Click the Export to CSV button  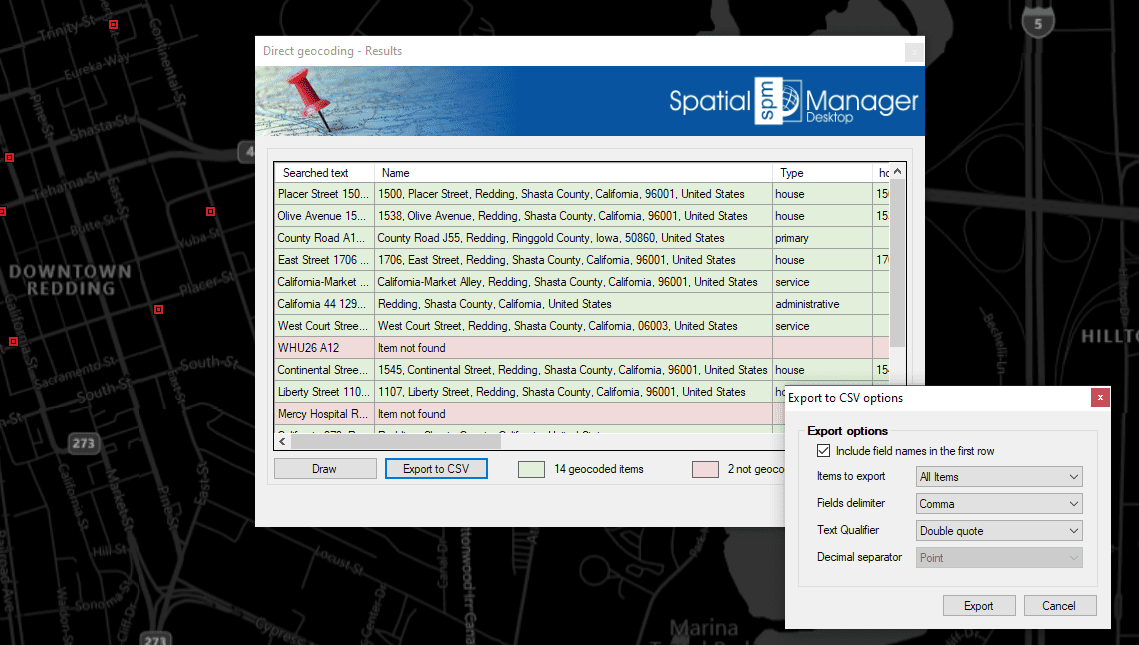coord(436,468)
